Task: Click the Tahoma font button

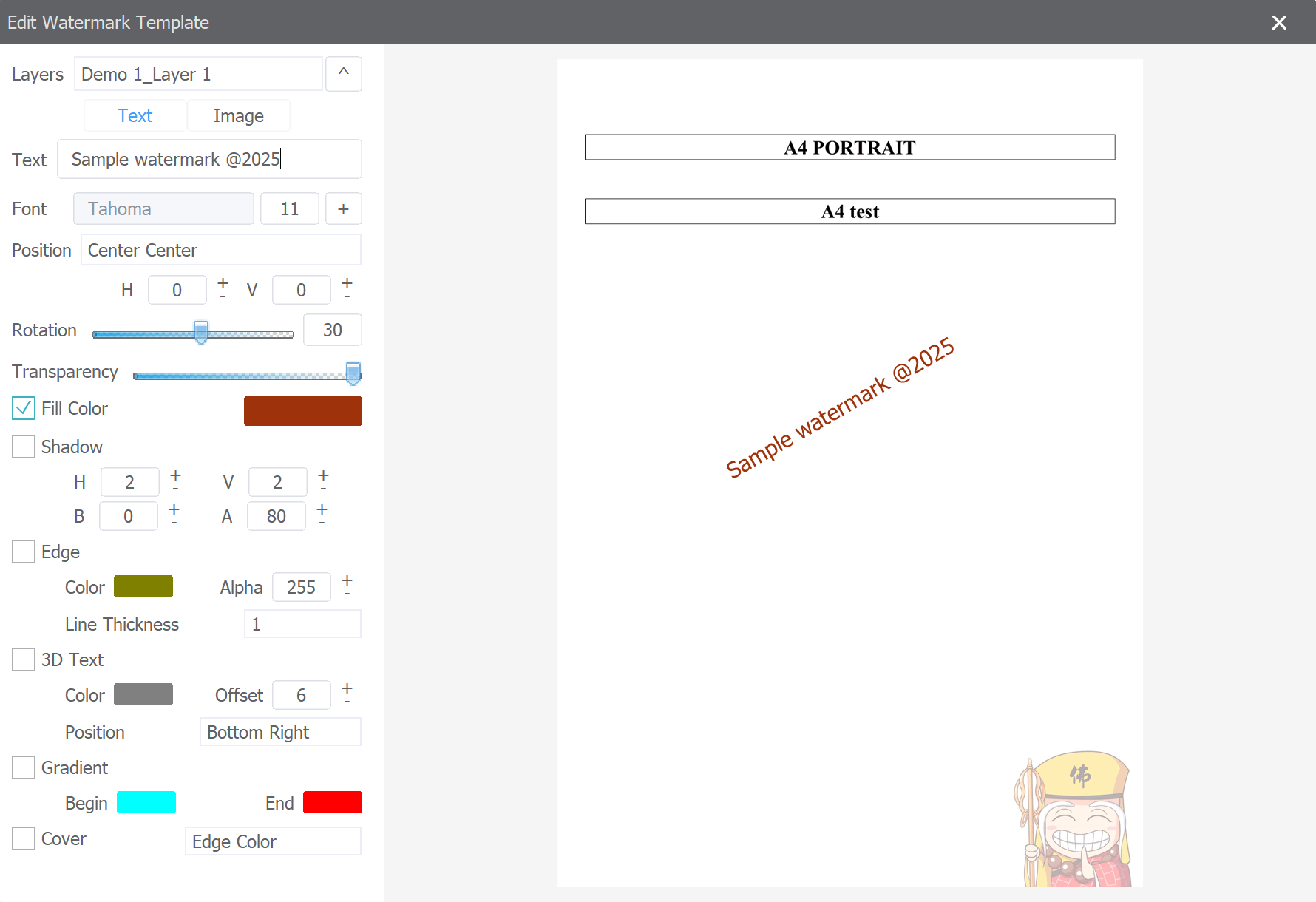Action: (163, 209)
